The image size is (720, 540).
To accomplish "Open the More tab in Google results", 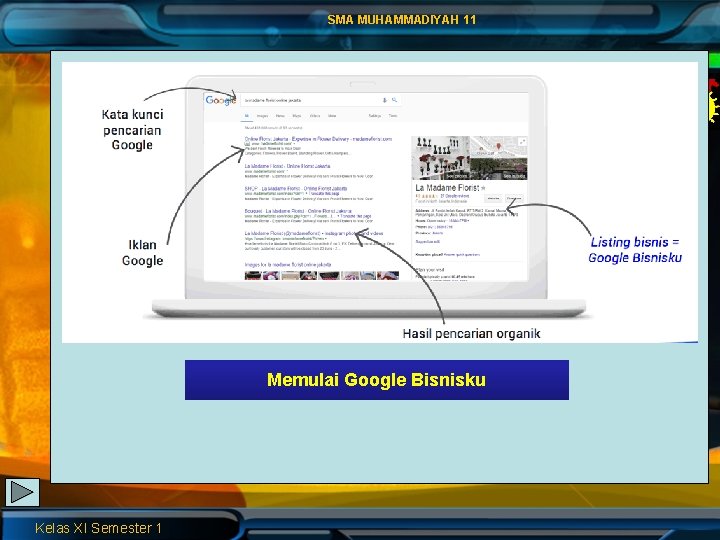I will (x=332, y=116).
